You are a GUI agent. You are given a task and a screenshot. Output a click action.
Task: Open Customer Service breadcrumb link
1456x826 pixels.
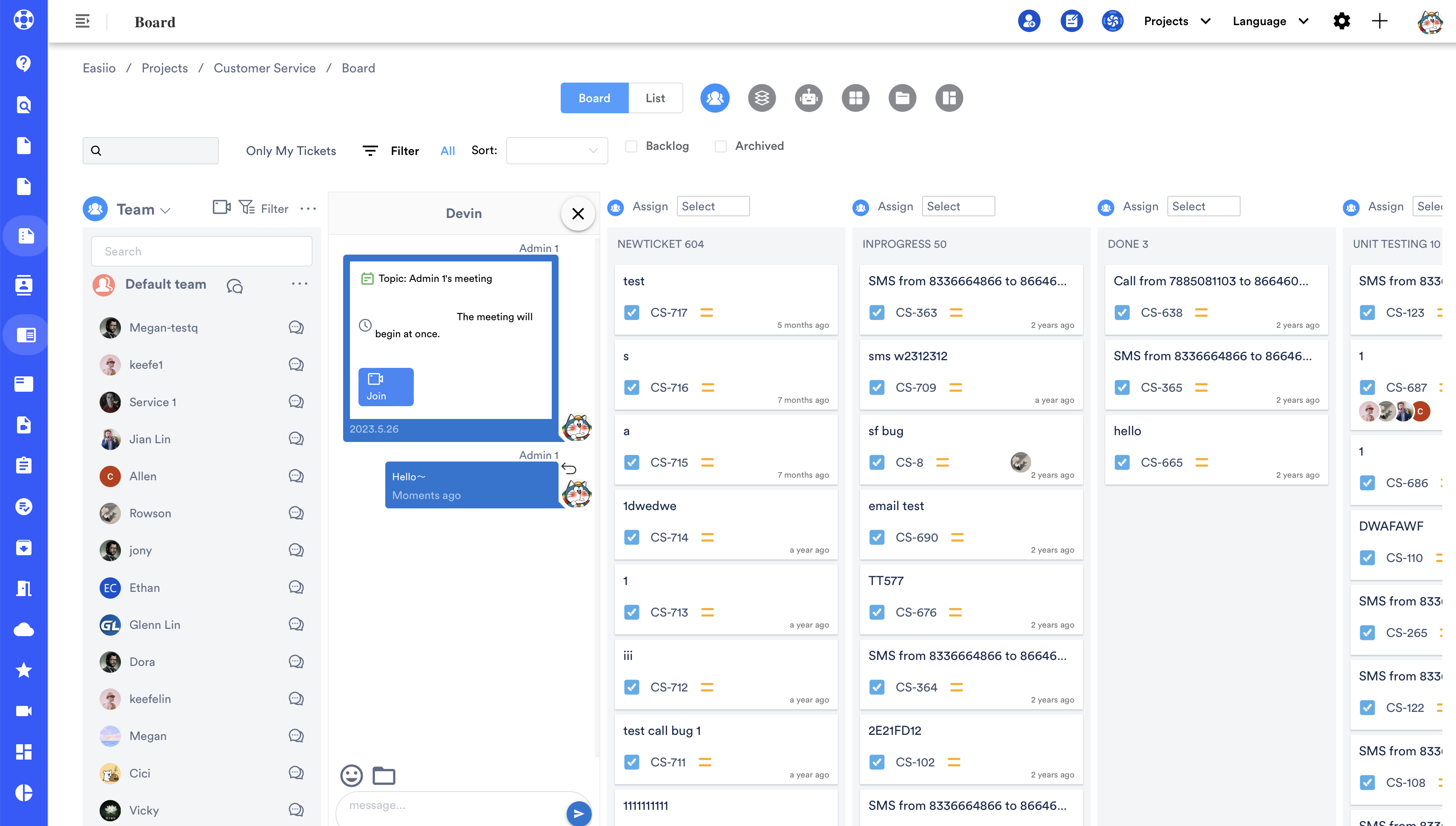point(264,68)
